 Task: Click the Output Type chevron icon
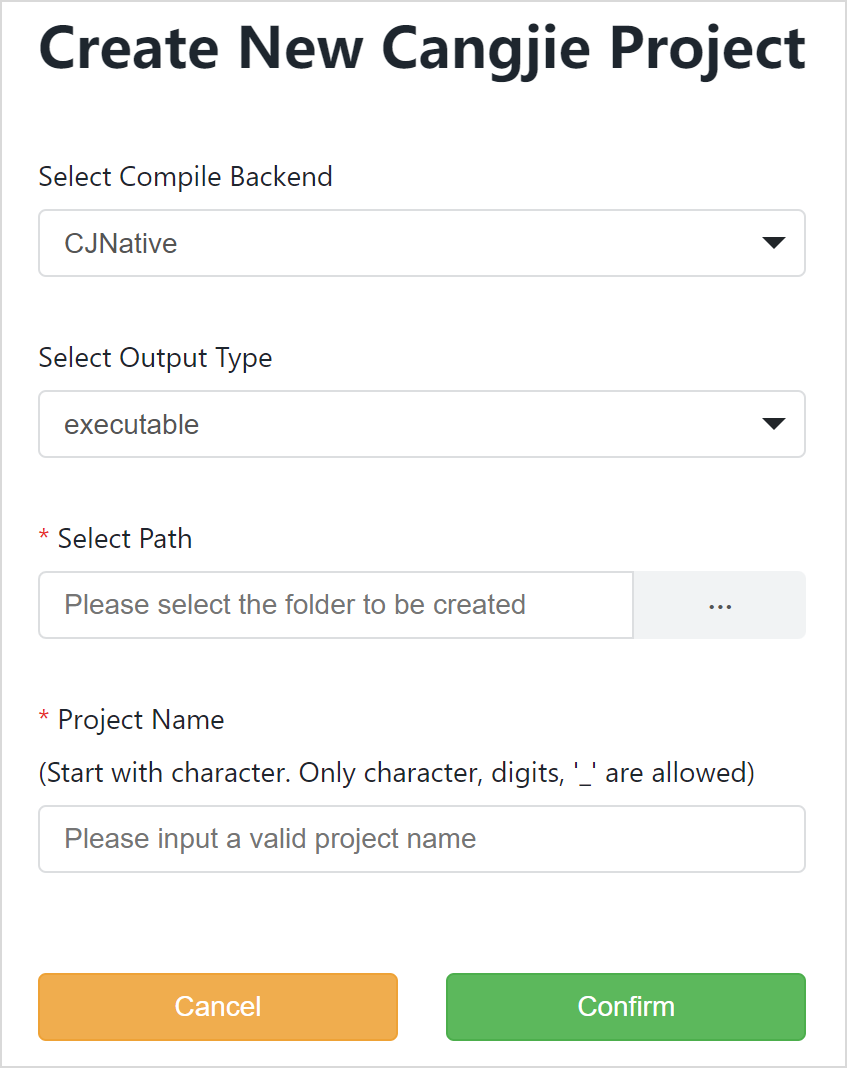click(x=772, y=424)
